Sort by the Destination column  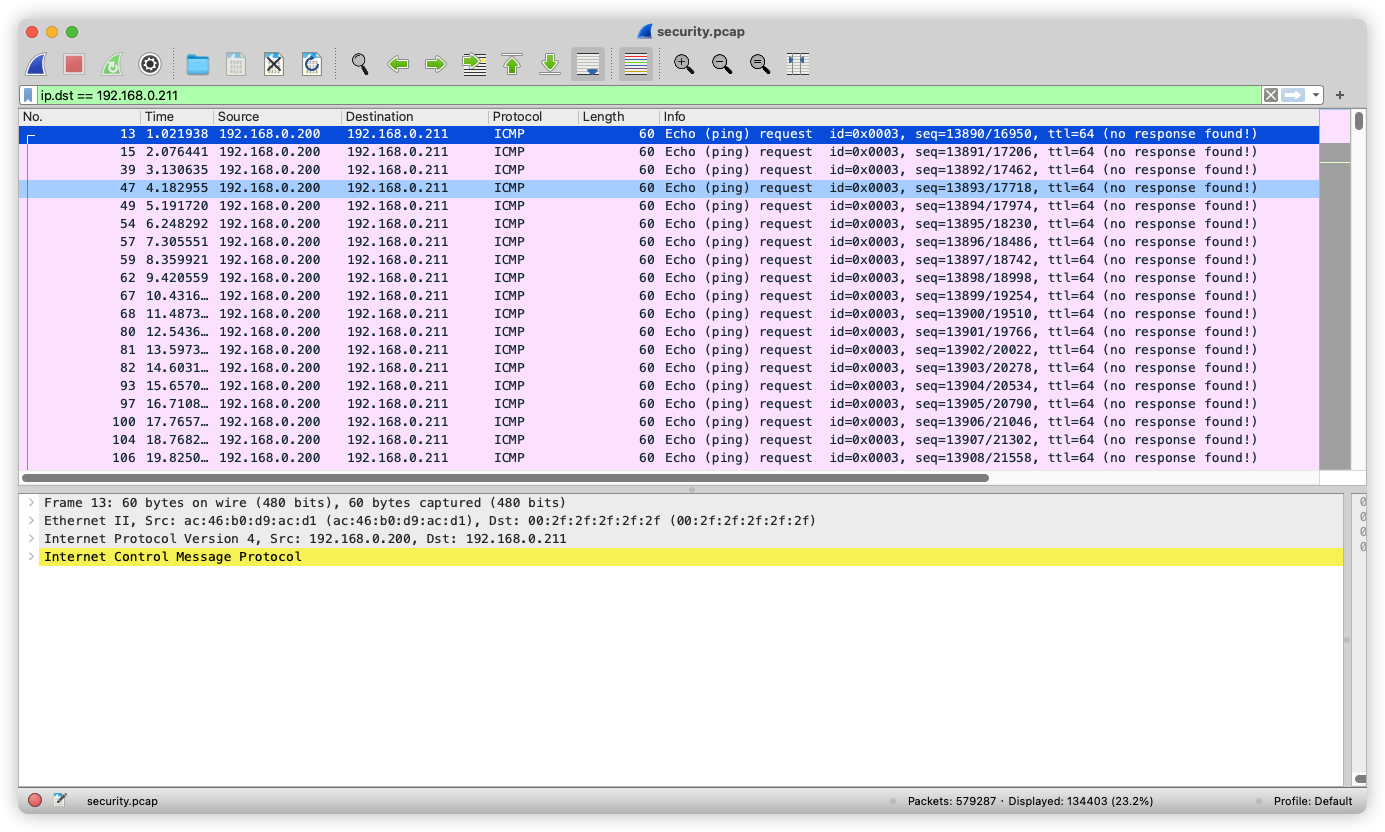[415, 117]
